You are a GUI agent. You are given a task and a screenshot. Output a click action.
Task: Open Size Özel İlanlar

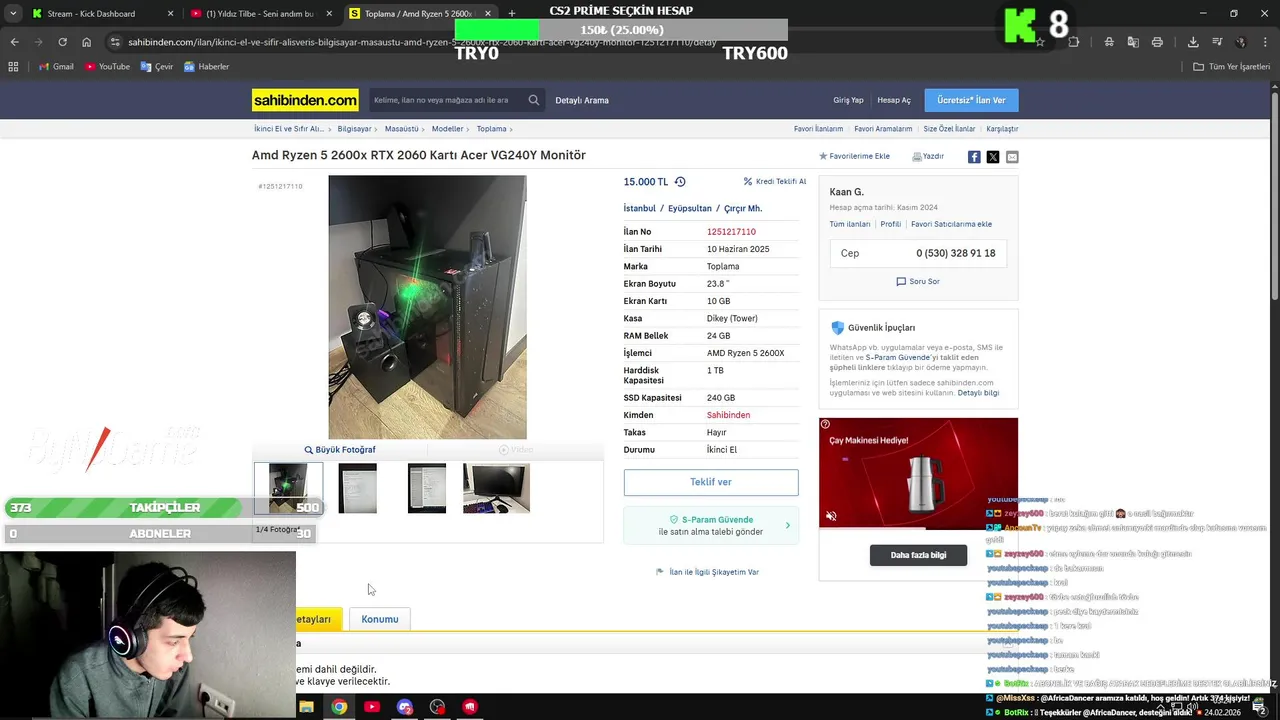click(x=949, y=129)
